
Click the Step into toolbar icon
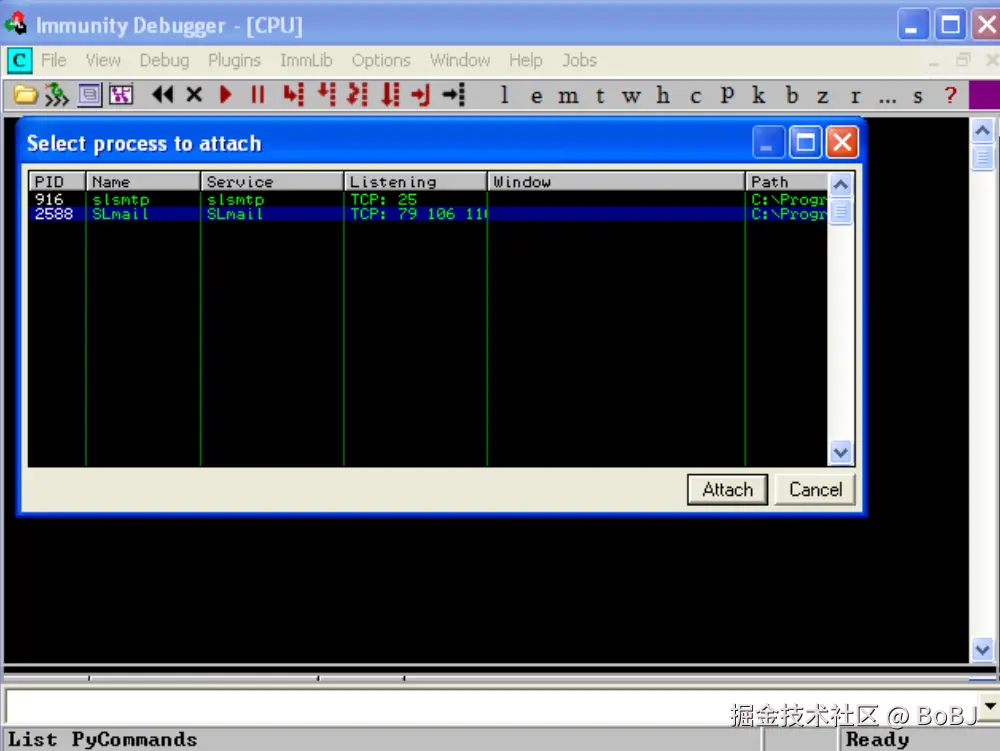tap(294, 95)
